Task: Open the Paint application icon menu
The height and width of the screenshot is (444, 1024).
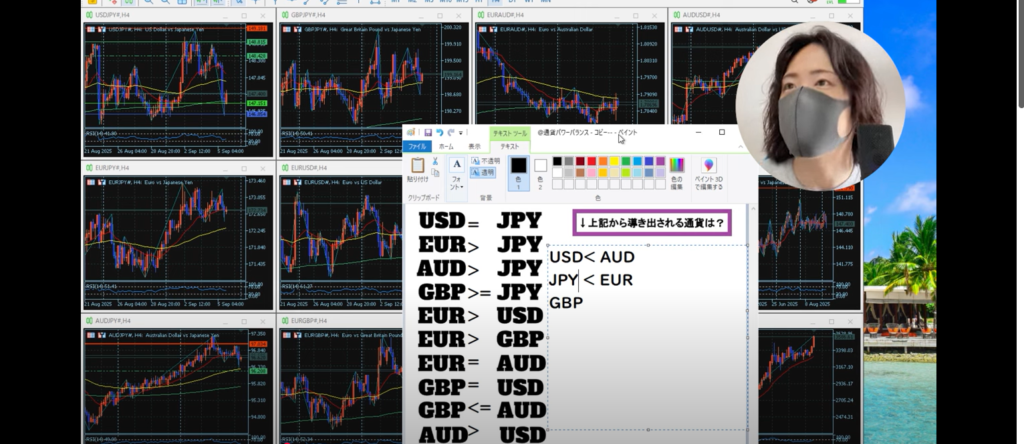Action: 411,133
